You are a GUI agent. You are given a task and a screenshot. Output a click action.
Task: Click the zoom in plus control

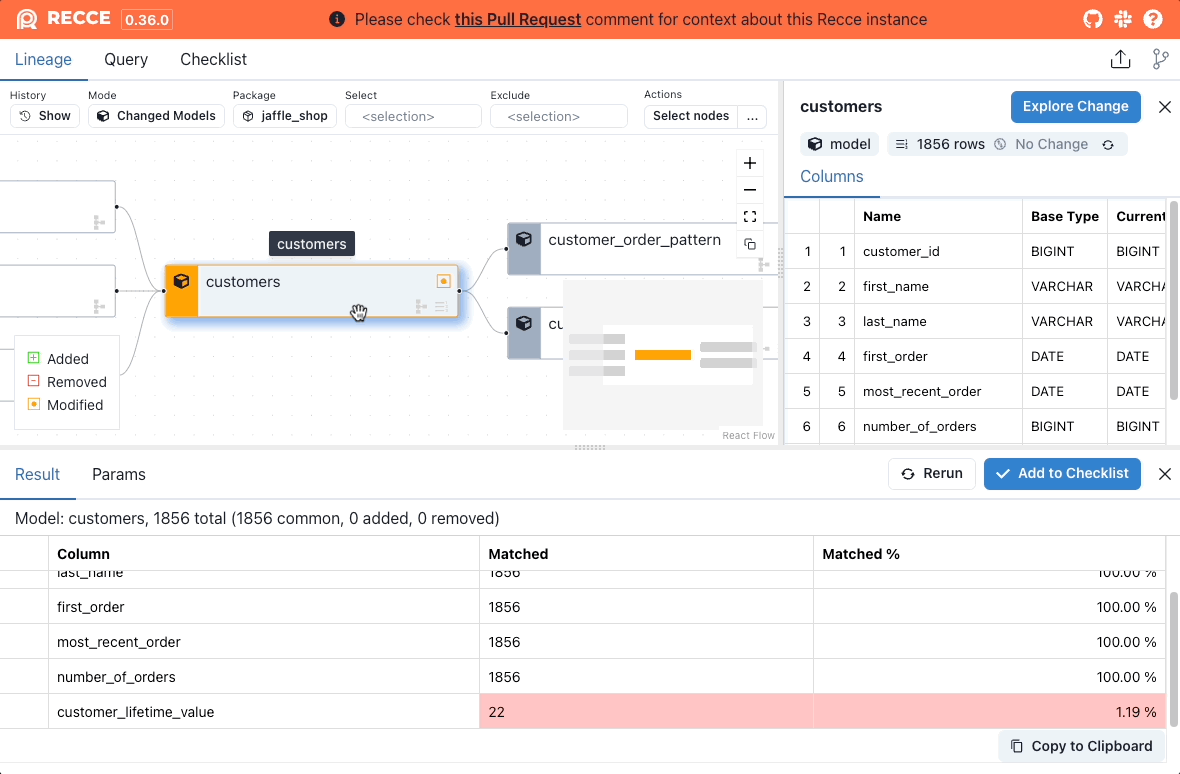click(x=750, y=163)
